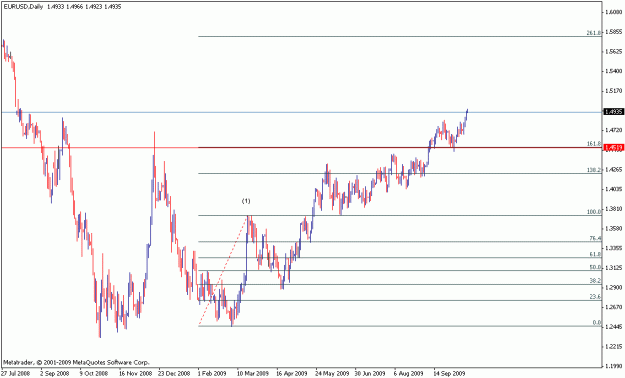Click the 138.2 Fibonacci level label
The height and width of the screenshot is (378, 625).
(x=594, y=170)
